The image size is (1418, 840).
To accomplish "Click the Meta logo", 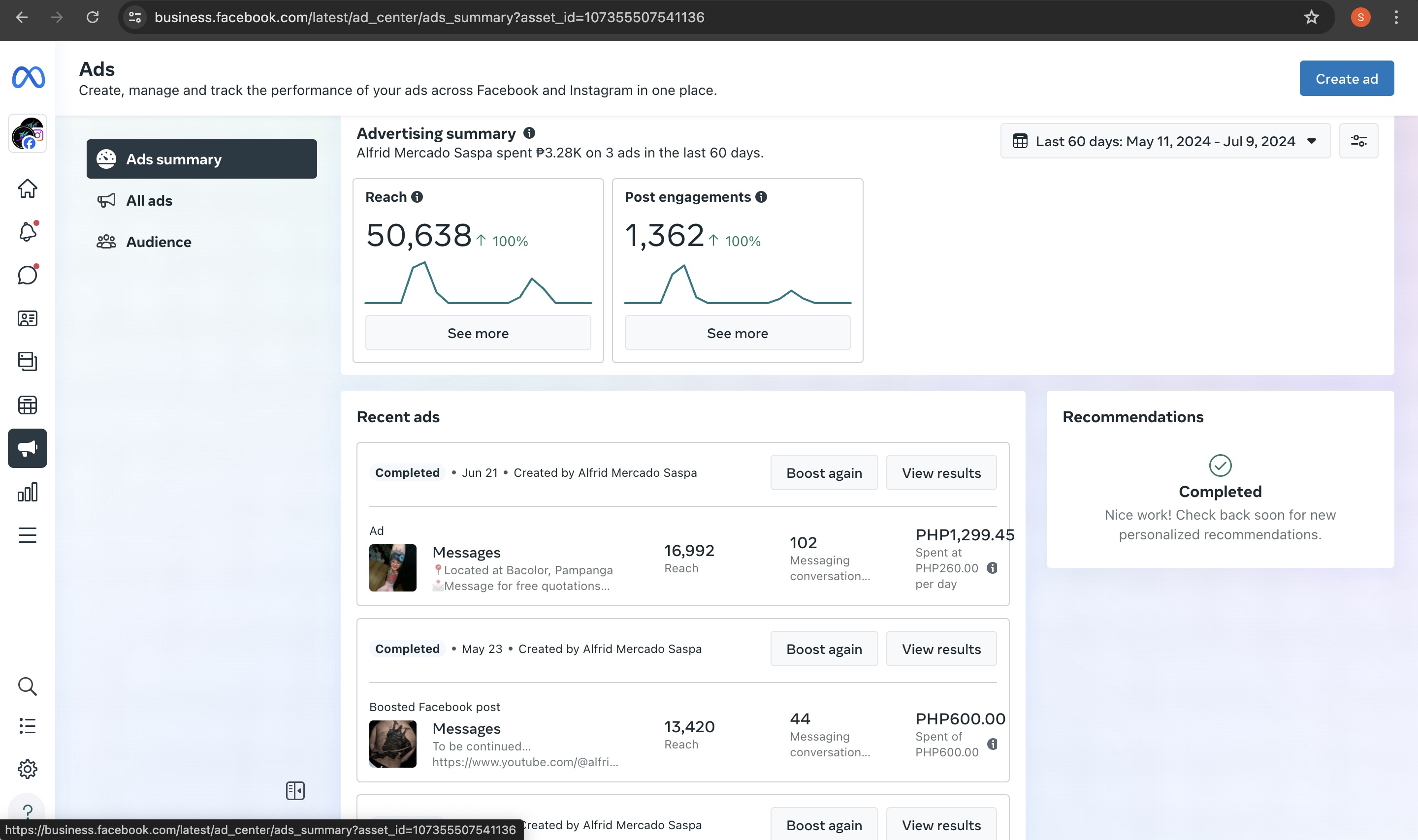I will (x=29, y=78).
